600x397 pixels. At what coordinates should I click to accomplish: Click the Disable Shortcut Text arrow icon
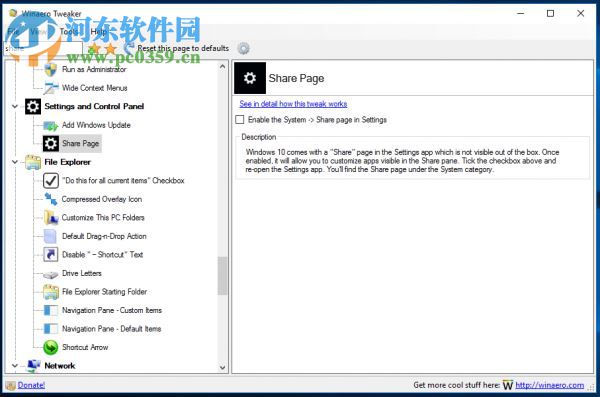(51, 255)
